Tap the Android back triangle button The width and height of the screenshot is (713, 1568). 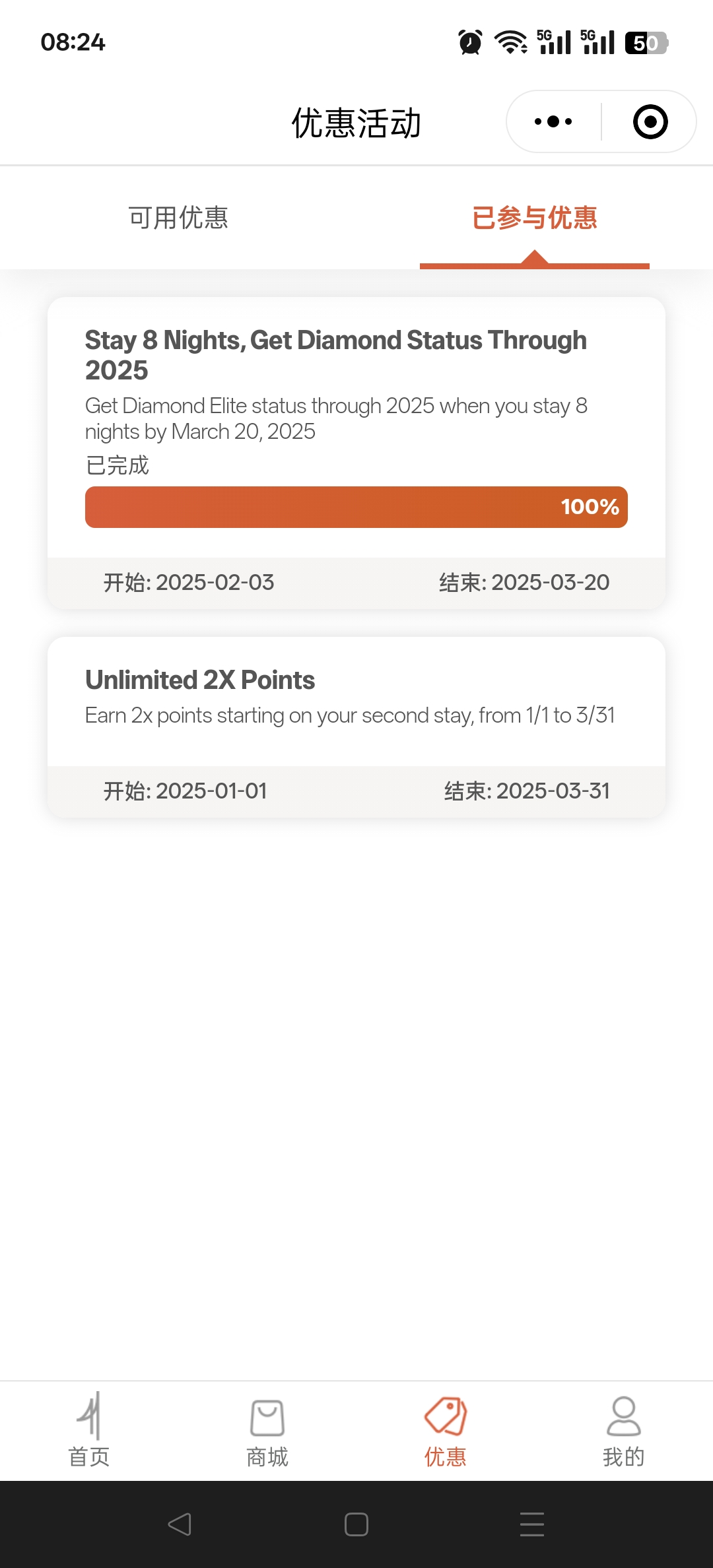pyautogui.click(x=180, y=1524)
